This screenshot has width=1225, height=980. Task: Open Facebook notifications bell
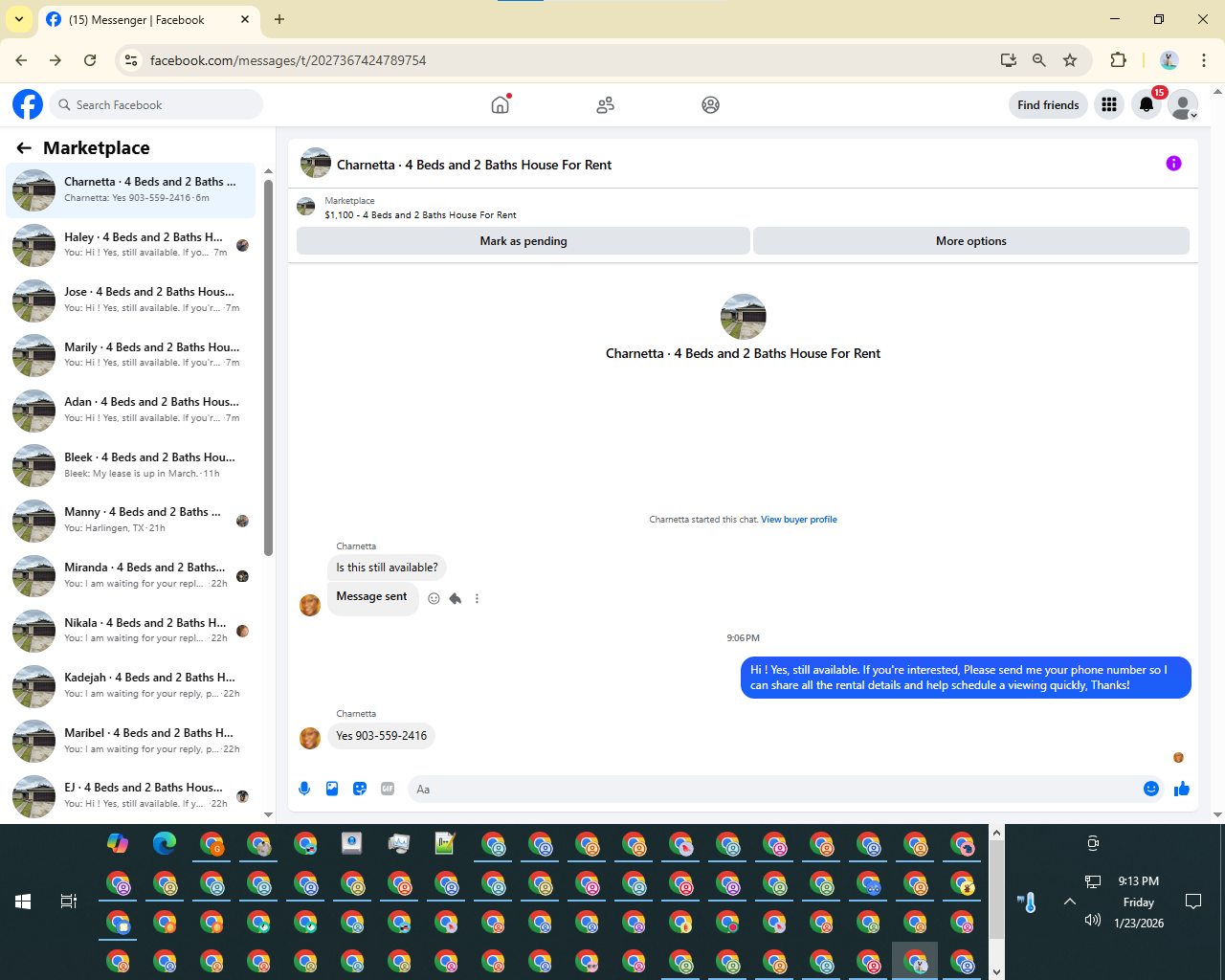pos(1146,104)
